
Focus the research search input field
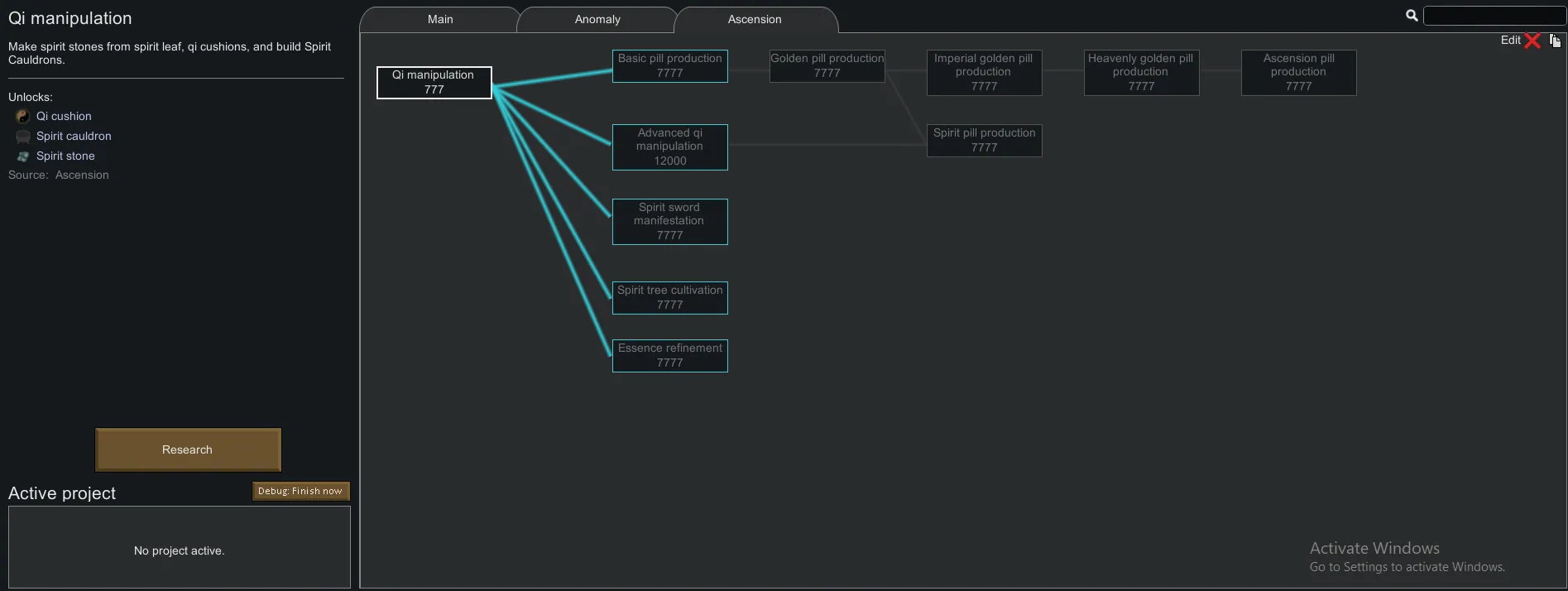pos(1494,16)
